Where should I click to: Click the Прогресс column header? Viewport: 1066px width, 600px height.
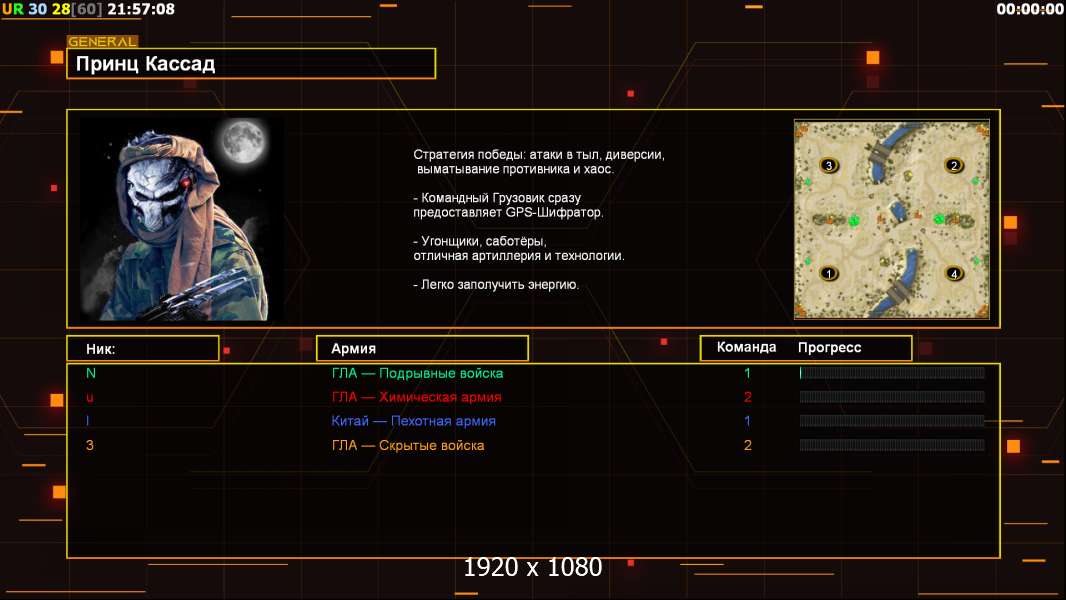coord(829,347)
